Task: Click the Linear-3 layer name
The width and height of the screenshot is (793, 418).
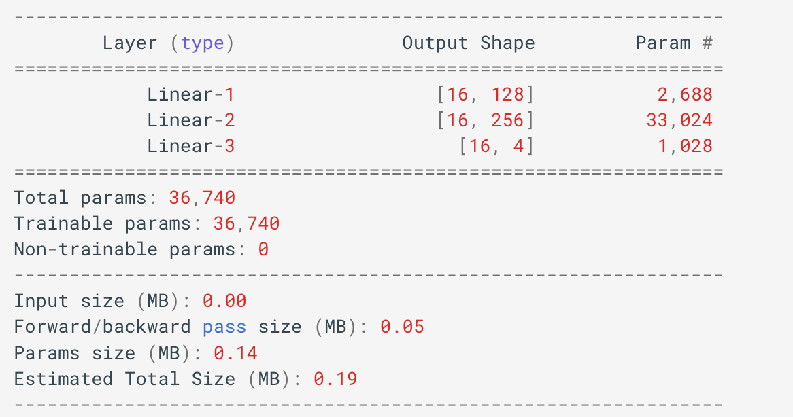Action: 190,146
